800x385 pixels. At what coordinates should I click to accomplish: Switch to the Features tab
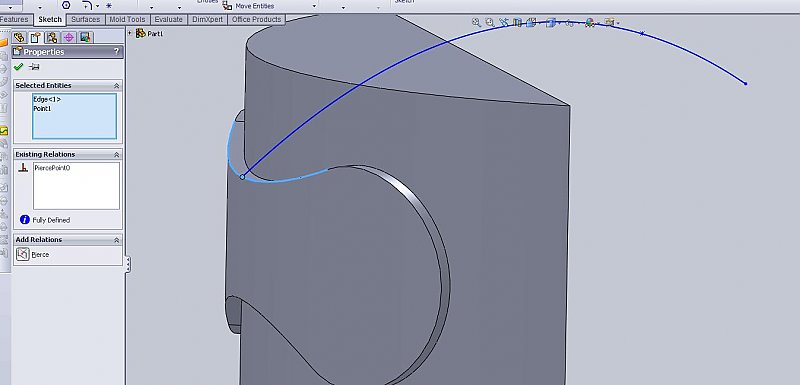(x=16, y=19)
